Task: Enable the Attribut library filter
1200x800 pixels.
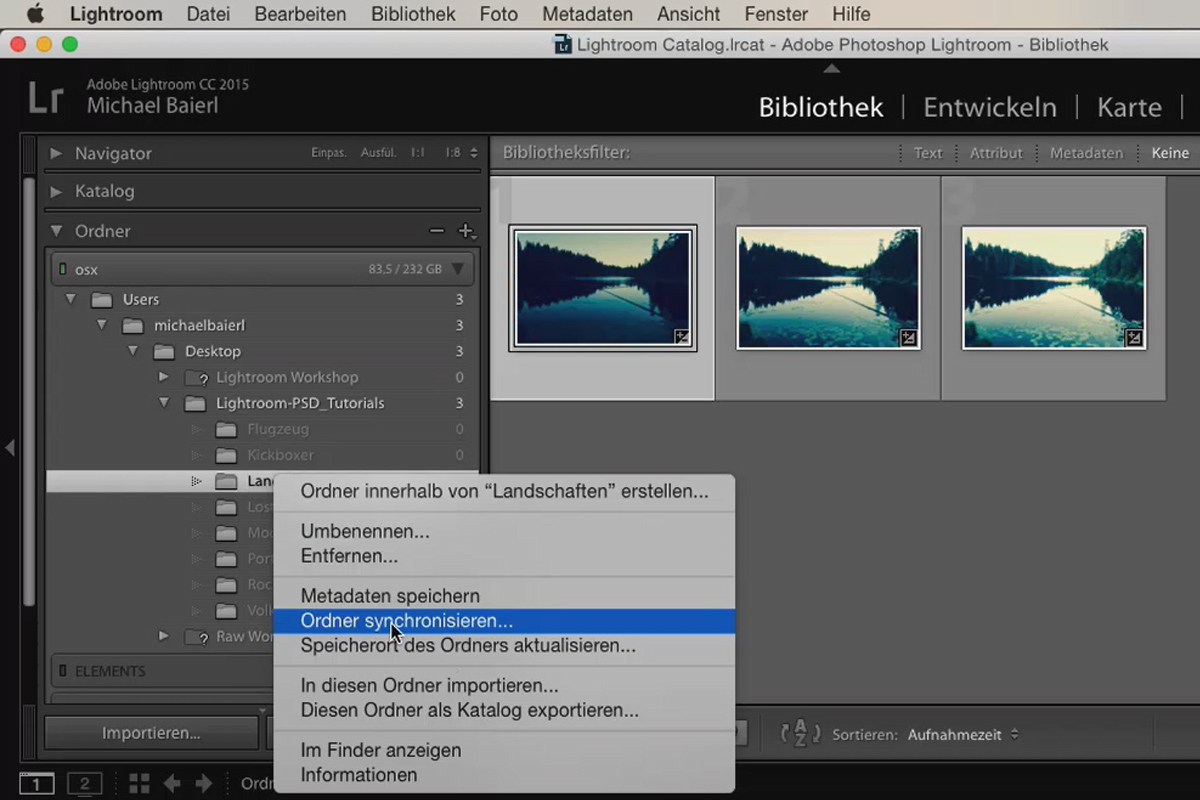Action: click(x=996, y=153)
